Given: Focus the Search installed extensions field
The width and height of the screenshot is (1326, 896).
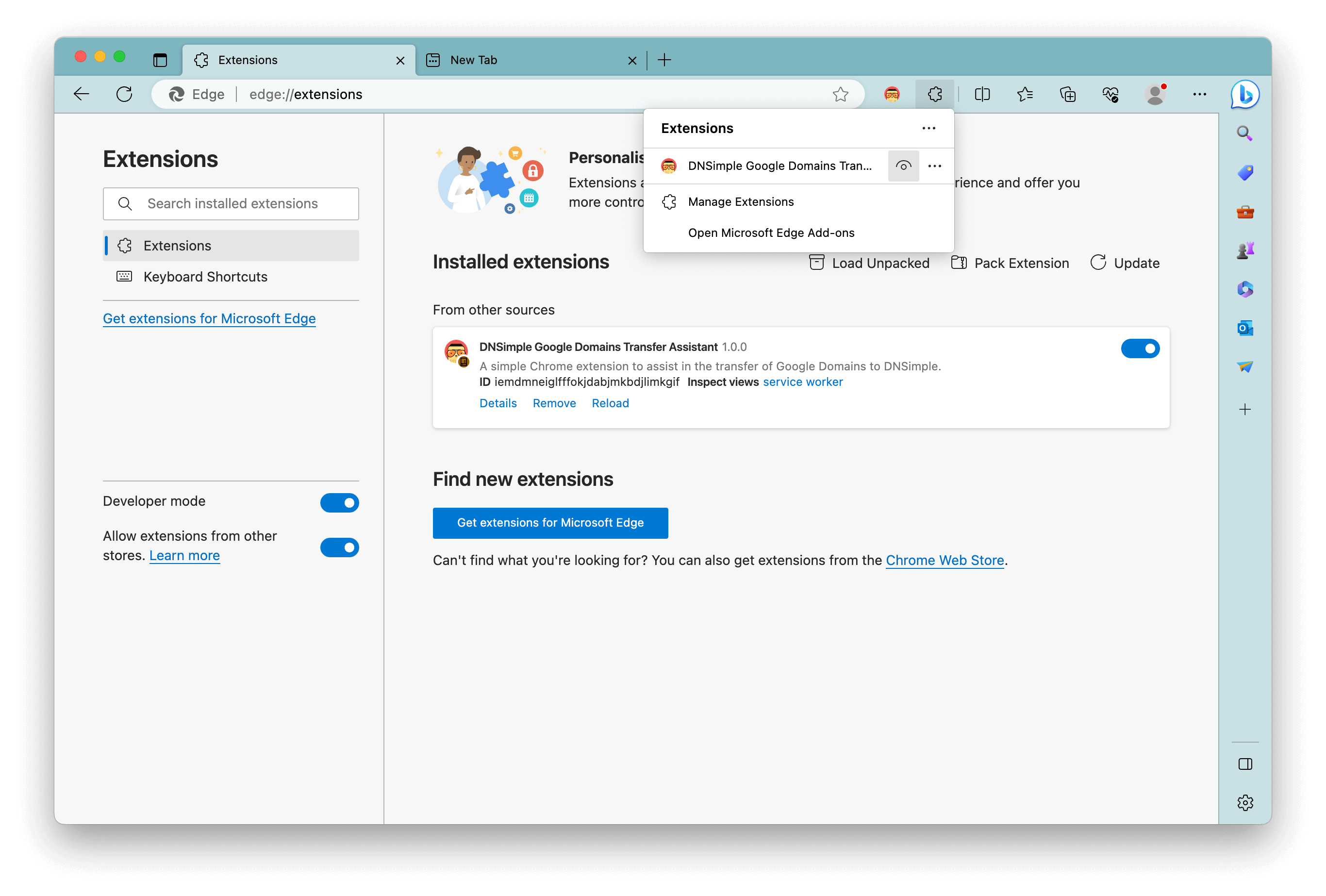Looking at the screenshot, I should pyautogui.click(x=232, y=204).
